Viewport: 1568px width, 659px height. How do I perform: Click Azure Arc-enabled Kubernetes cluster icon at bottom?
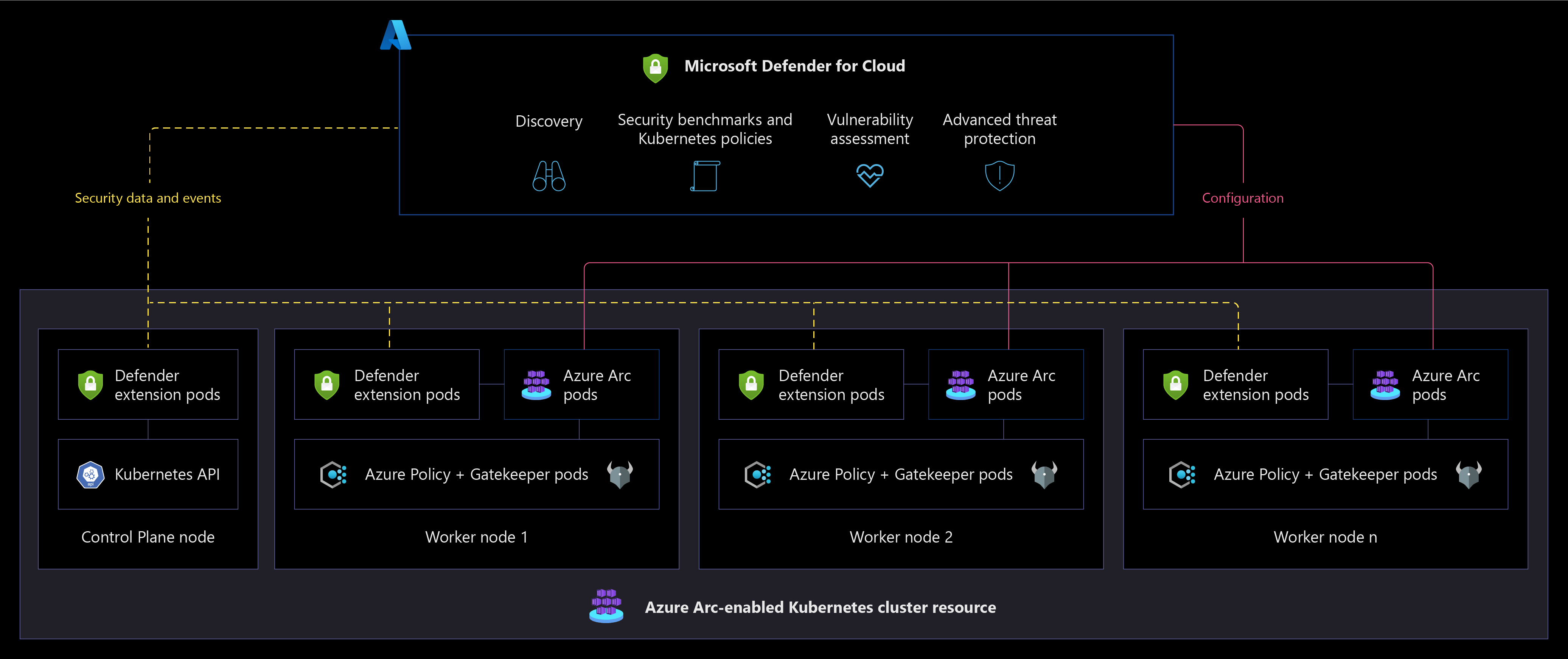(606, 605)
